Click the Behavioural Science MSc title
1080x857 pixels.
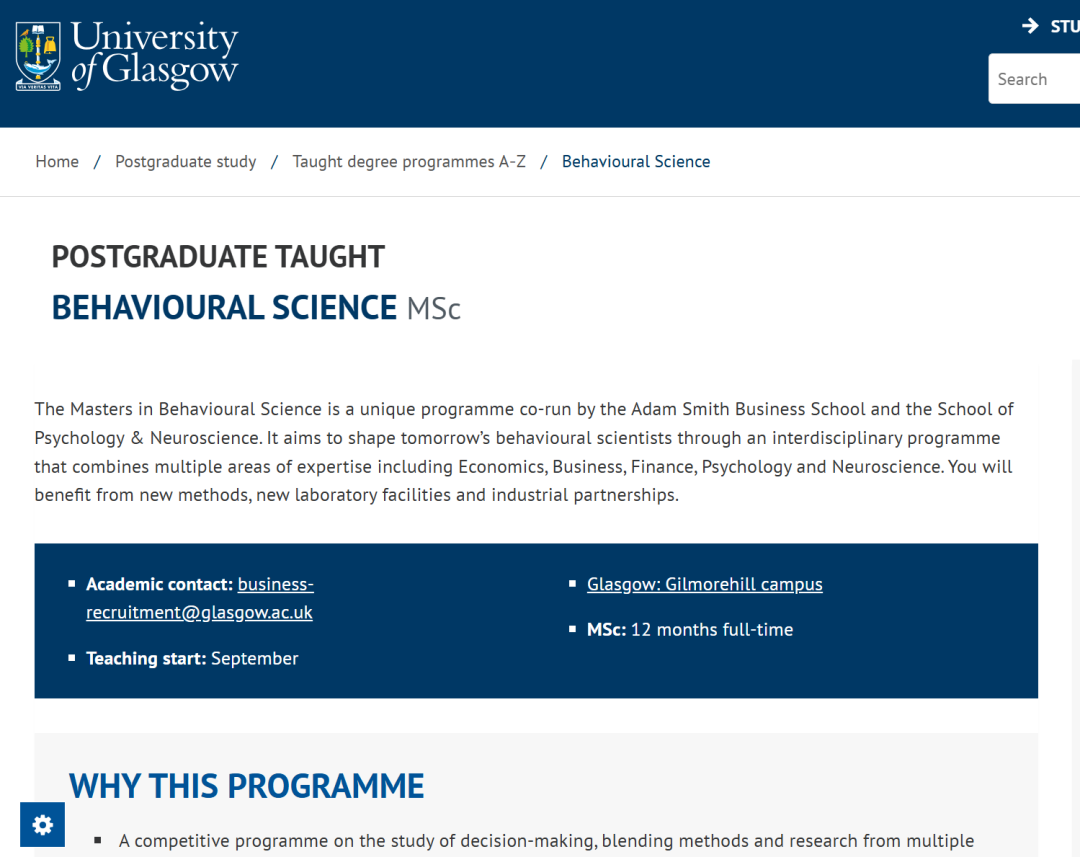[x=256, y=308]
